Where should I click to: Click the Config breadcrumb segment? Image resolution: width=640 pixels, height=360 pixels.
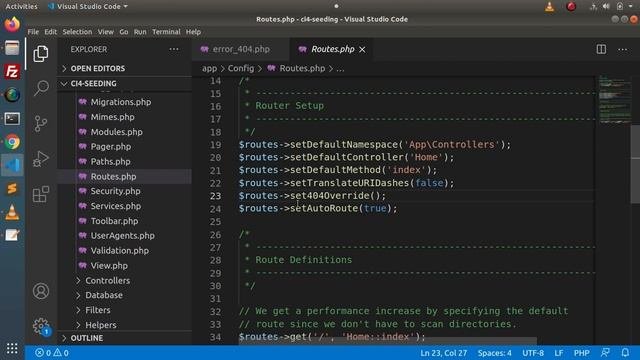pyautogui.click(x=241, y=69)
